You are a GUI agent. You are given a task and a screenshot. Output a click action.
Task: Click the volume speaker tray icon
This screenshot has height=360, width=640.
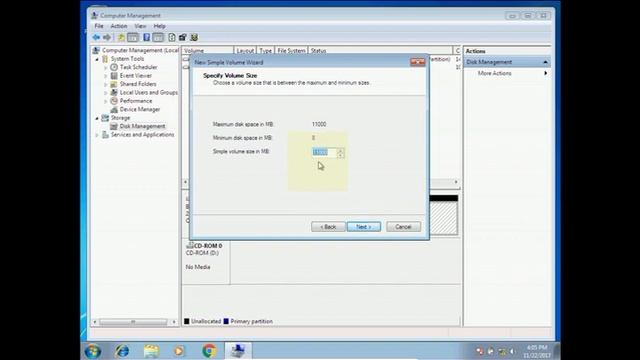[x=513, y=351]
